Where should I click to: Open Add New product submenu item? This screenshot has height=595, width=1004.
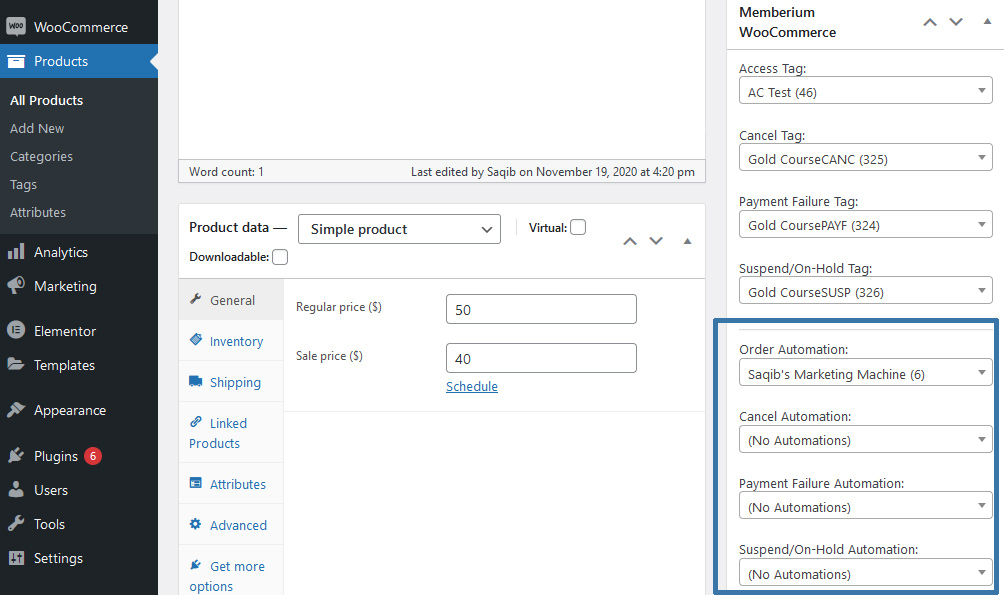(x=37, y=129)
